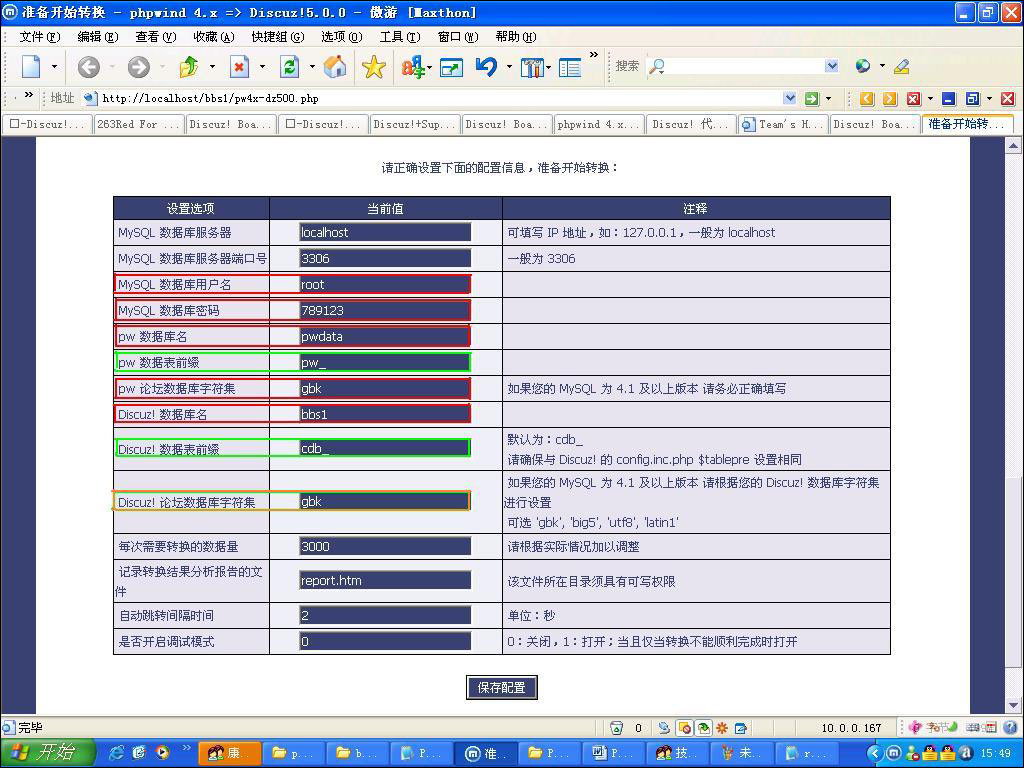Click the Discuz! table prefix field cdb_

tap(385, 449)
